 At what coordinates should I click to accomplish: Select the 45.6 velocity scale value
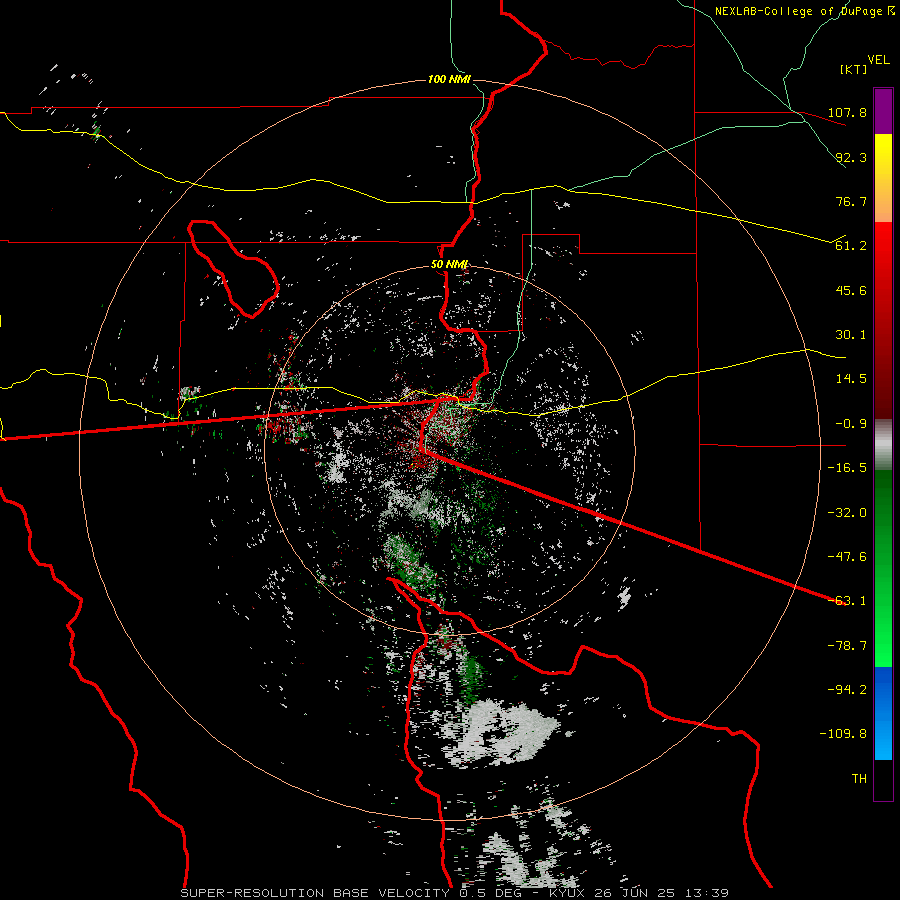click(x=851, y=290)
